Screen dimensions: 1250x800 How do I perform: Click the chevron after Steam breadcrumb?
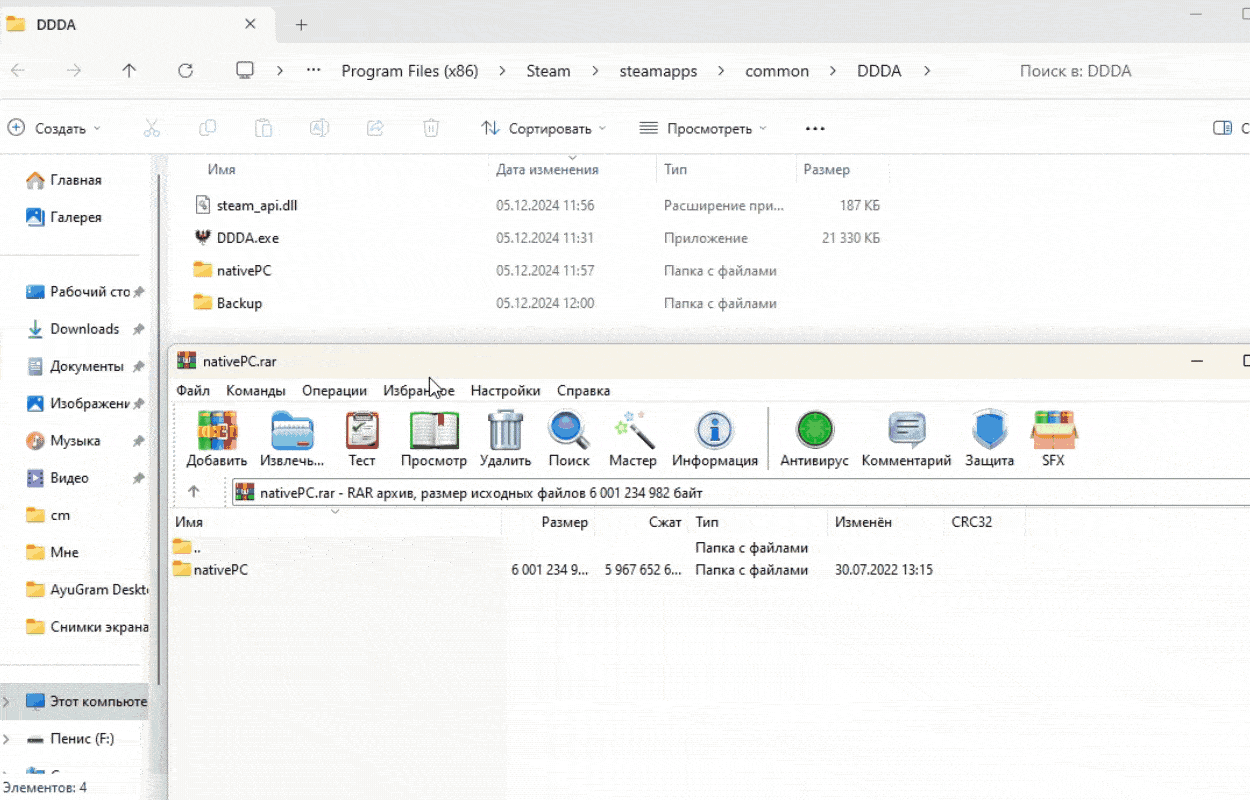[595, 71]
